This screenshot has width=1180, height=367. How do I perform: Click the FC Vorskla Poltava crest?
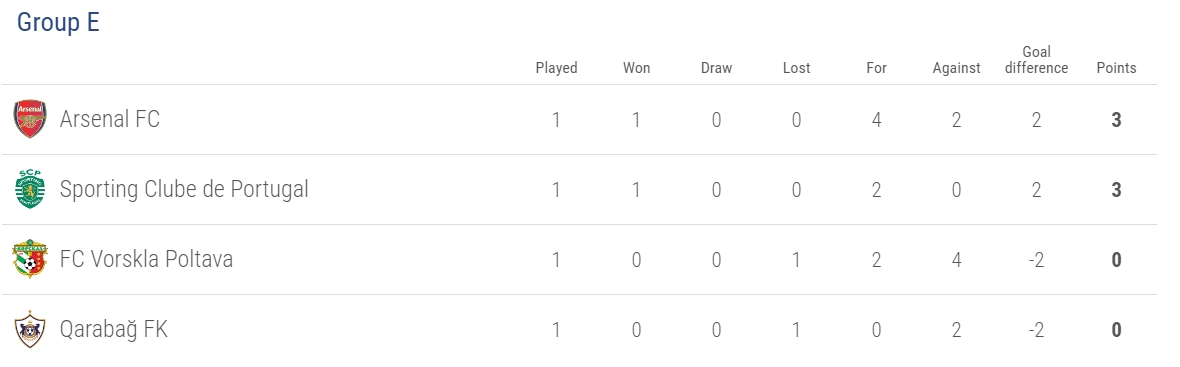click(30, 259)
